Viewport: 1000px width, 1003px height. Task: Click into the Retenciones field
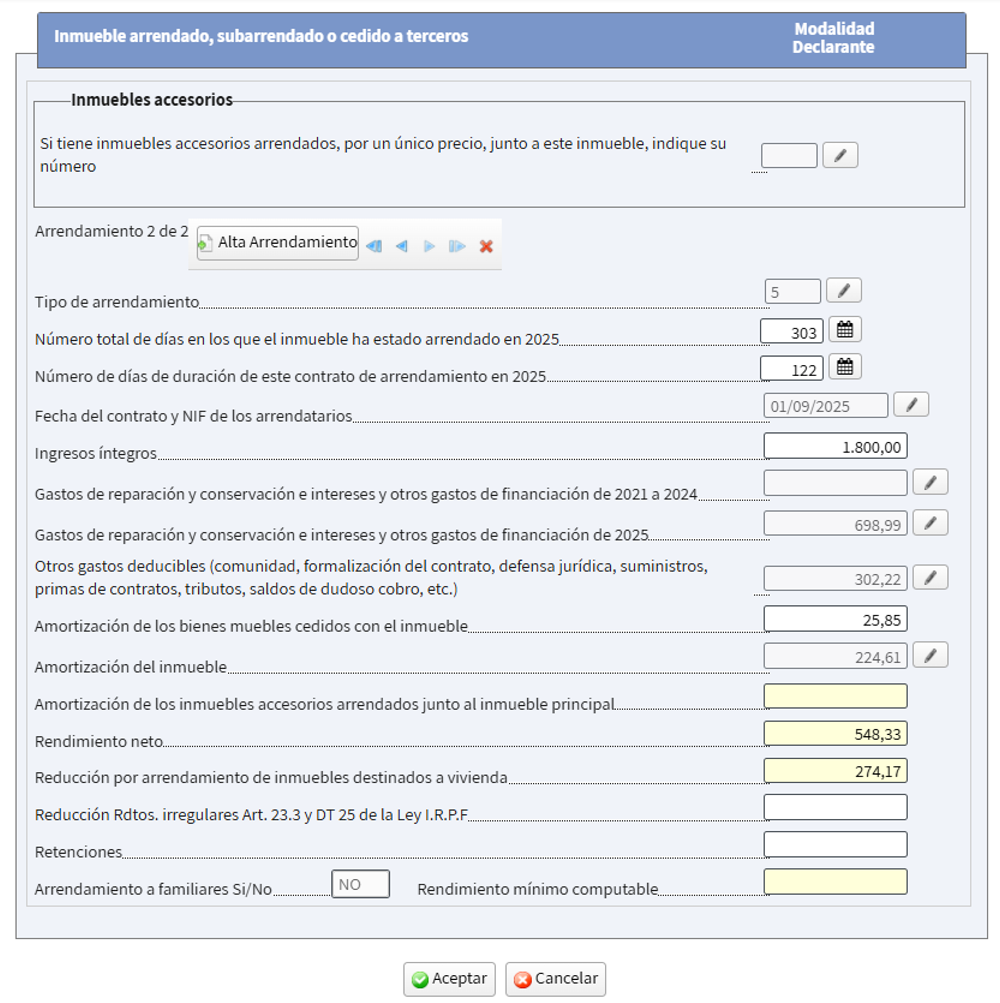tap(835, 844)
